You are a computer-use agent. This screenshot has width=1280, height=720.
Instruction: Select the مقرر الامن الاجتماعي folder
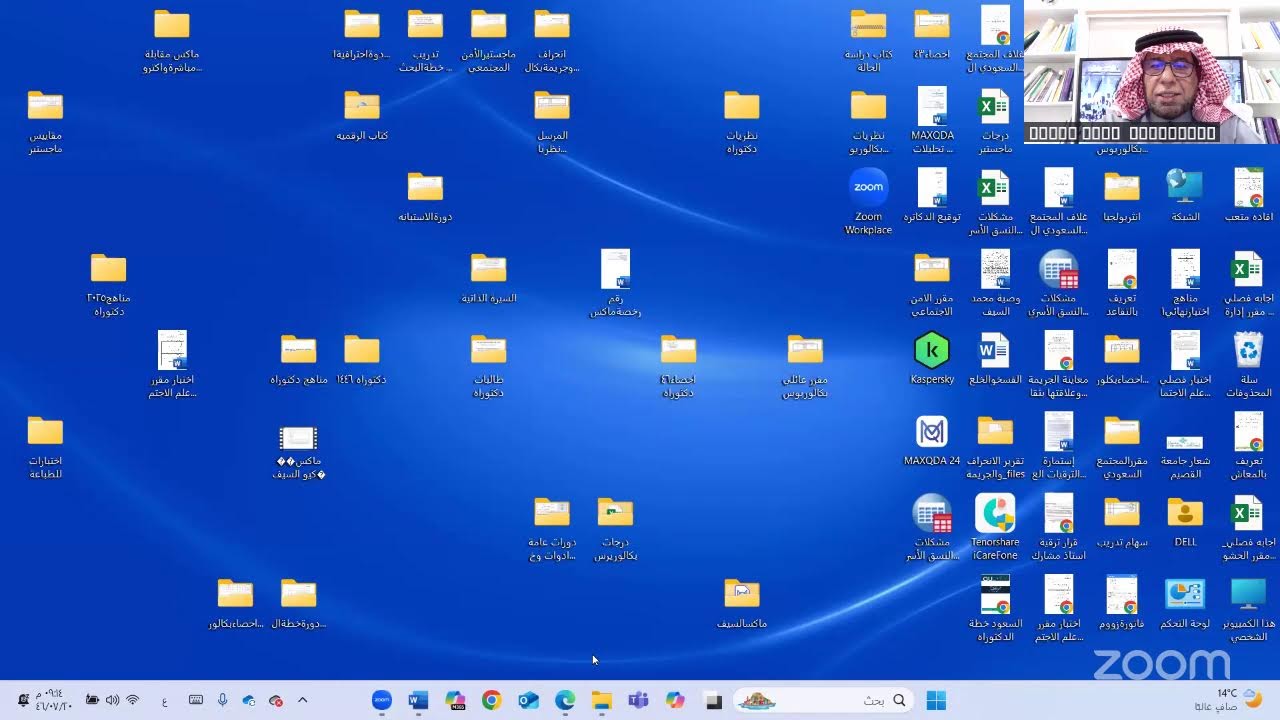pyautogui.click(x=932, y=284)
